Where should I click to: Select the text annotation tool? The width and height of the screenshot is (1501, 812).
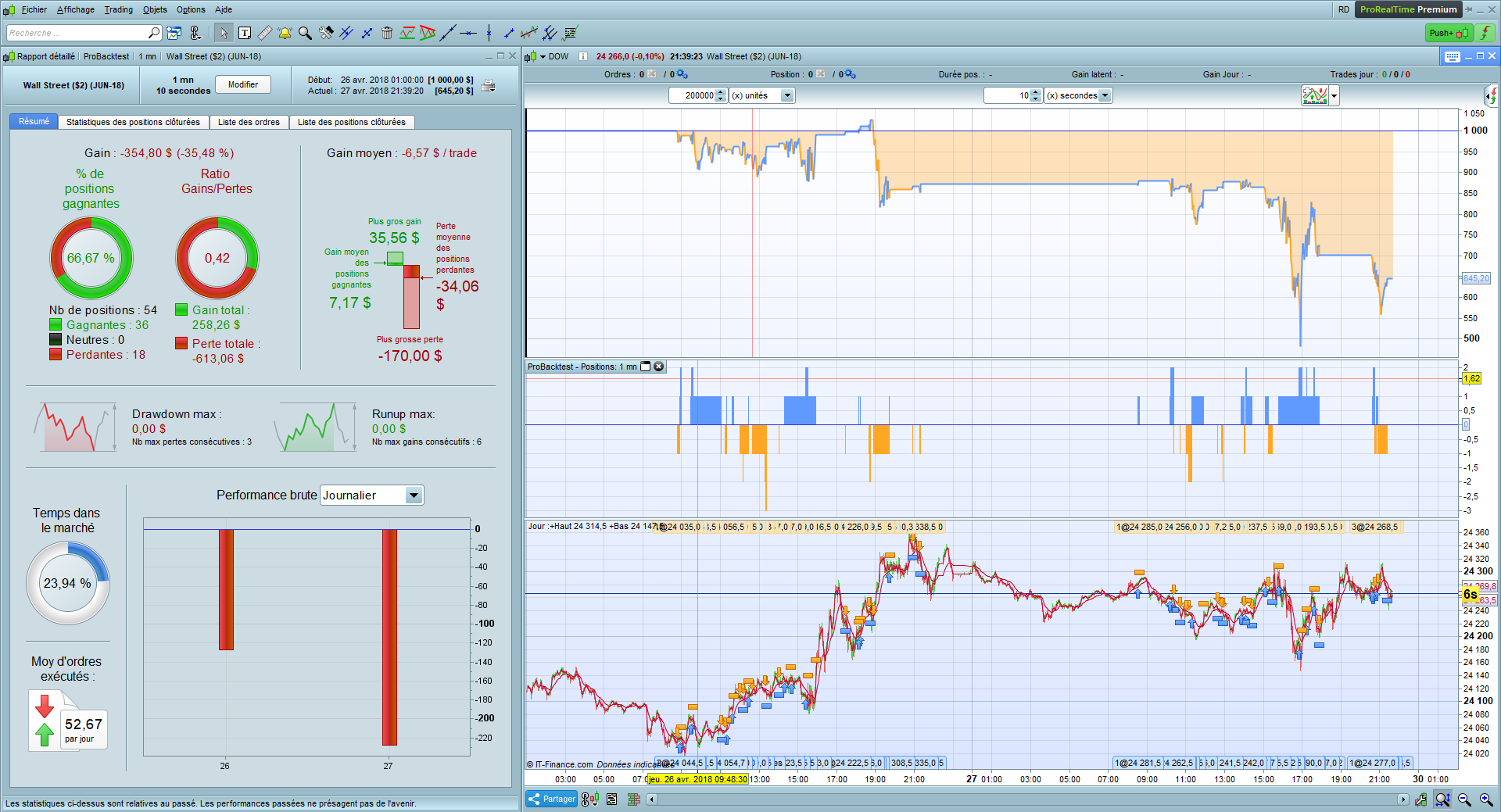pos(245,33)
